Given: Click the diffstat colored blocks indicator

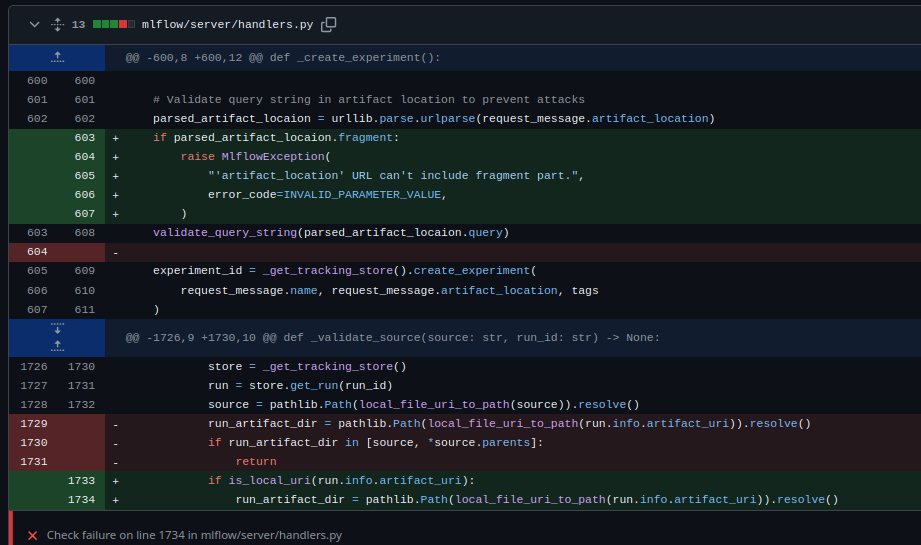Looking at the screenshot, I should pos(114,24).
